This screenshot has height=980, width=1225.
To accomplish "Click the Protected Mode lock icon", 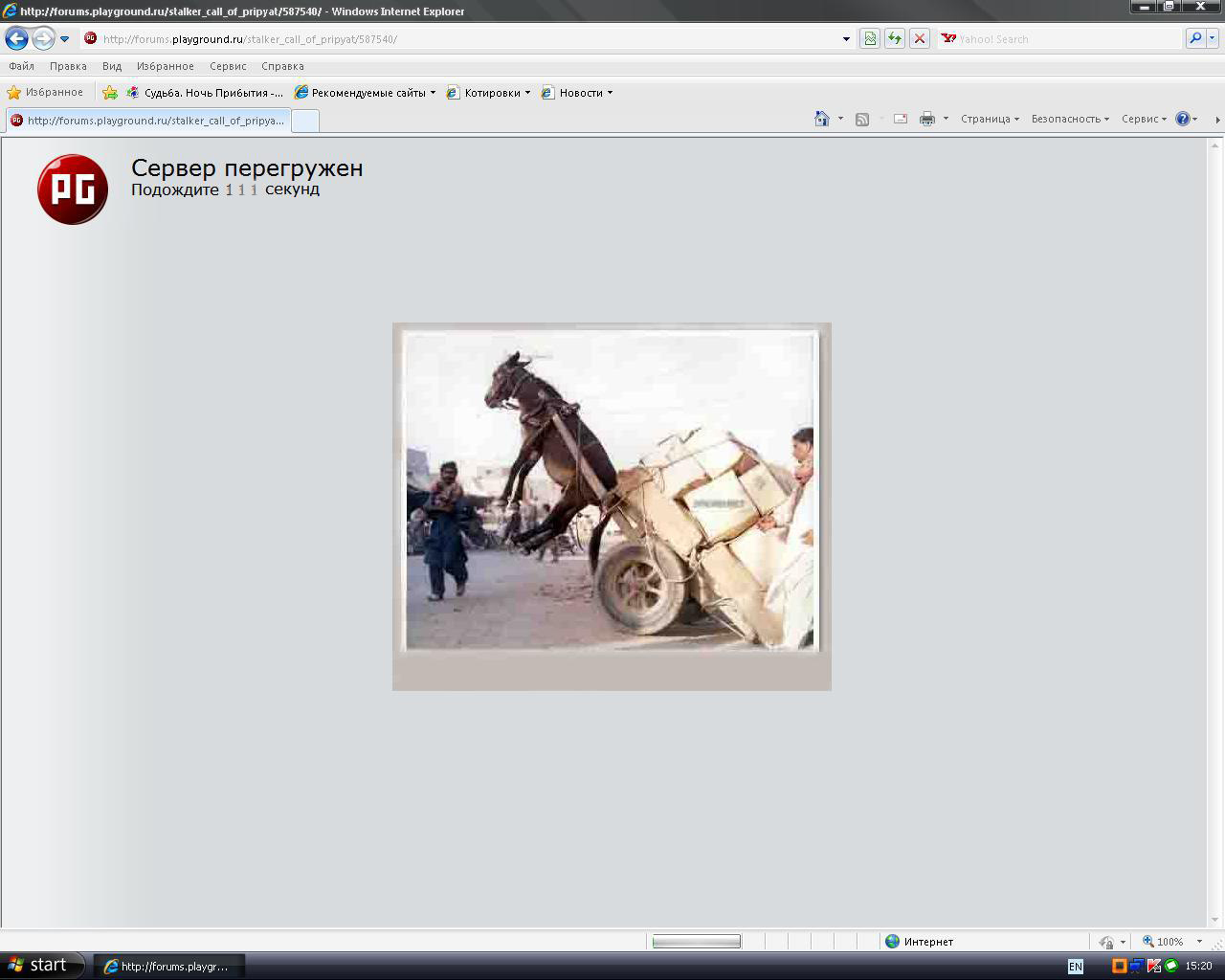I will coord(1106,942).
